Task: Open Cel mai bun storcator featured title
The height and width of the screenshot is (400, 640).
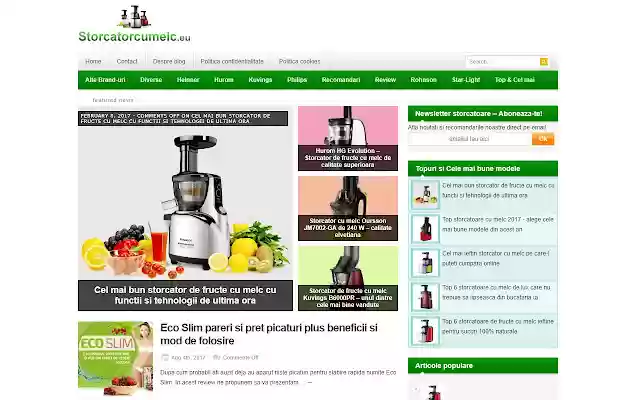Action: click(x=185, y=295)
